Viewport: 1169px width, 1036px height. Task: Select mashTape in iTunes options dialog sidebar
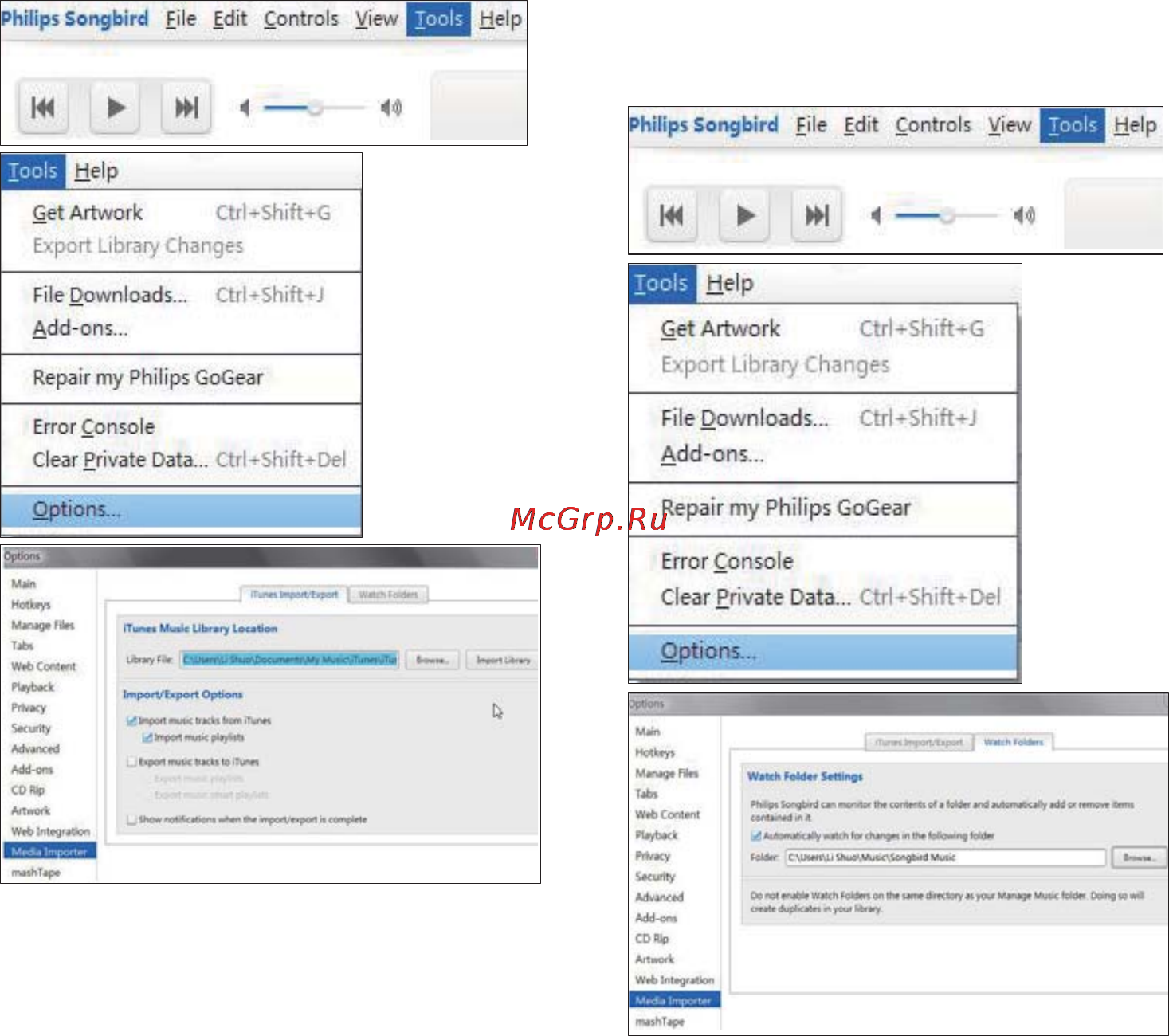pos(36,873)
